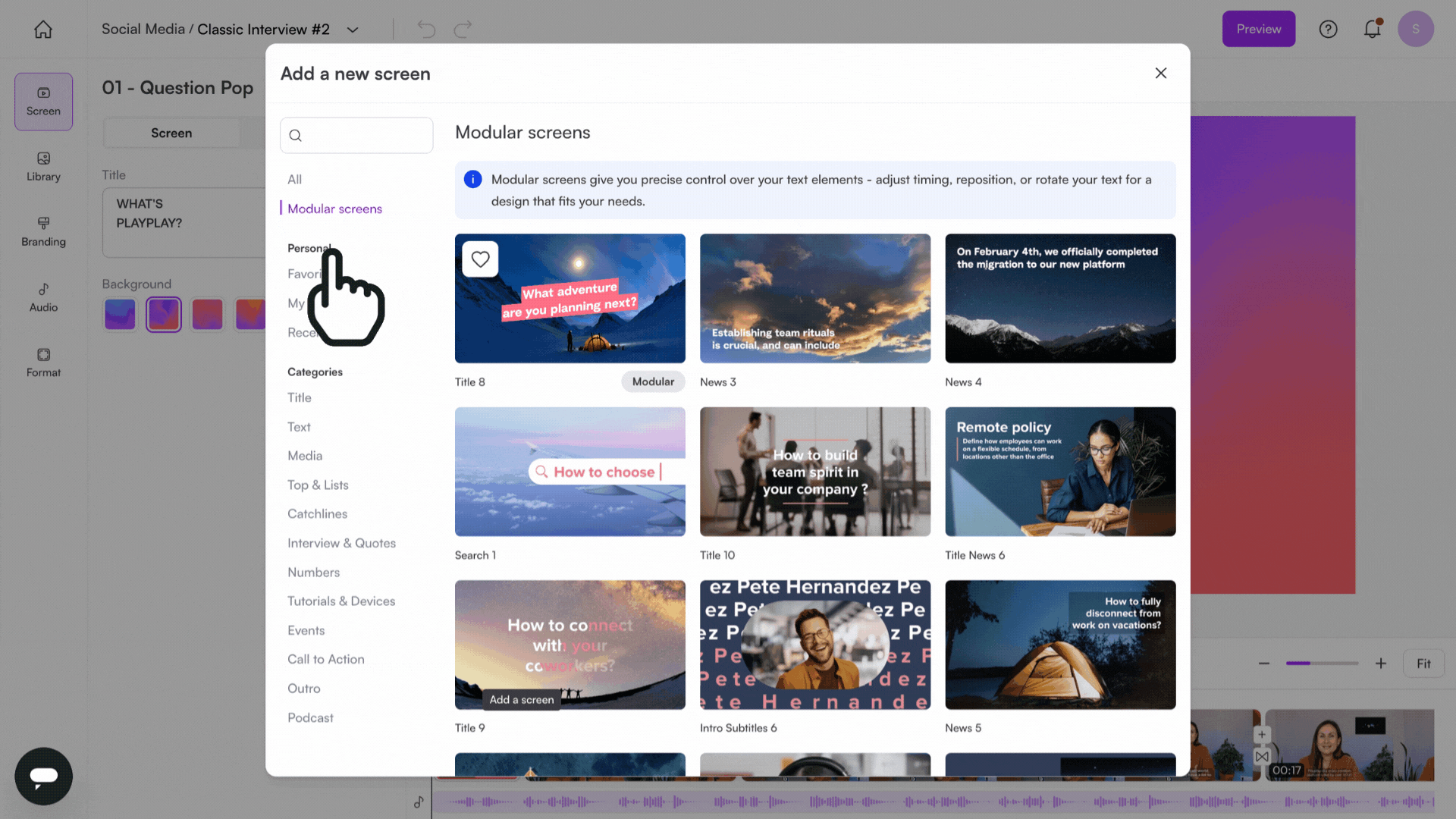Click the Add a screen button
1456x819 pixels.
[x=522, y=699]
